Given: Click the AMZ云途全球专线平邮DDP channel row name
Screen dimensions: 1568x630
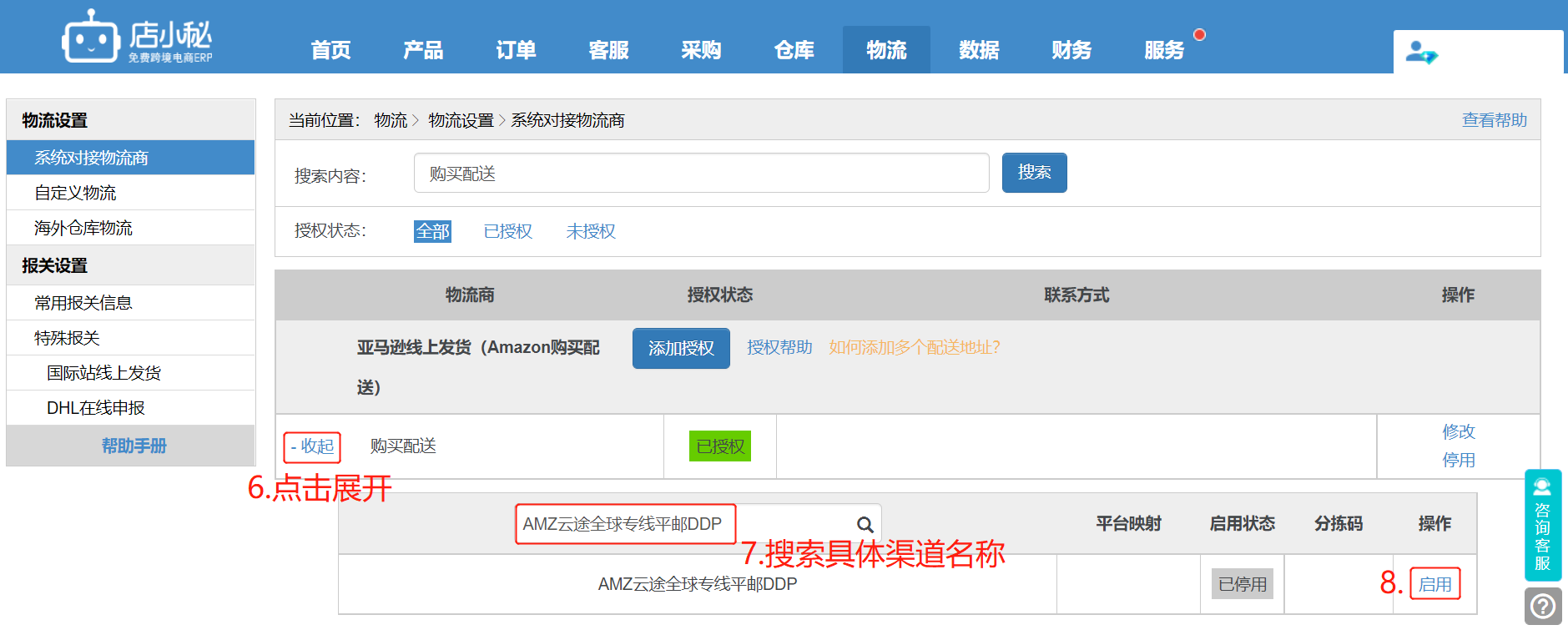Looking at the screenshot, I should [x=698, y=584].
